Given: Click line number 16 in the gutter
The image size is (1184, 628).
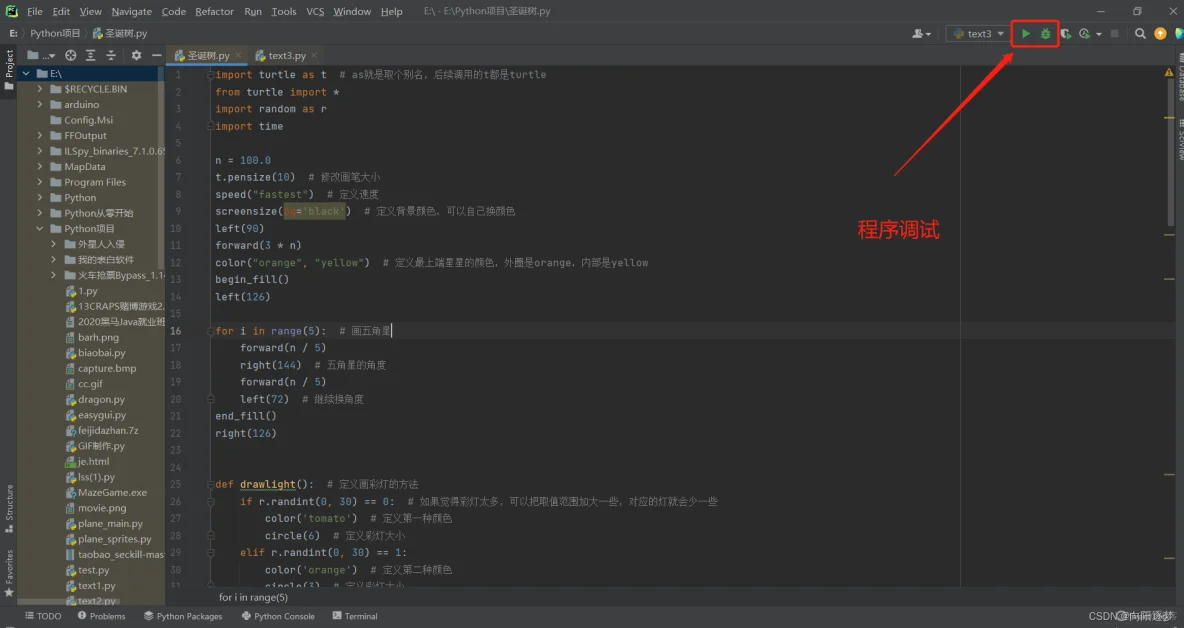Looking at the screenshot, I should tap(175, 331).
